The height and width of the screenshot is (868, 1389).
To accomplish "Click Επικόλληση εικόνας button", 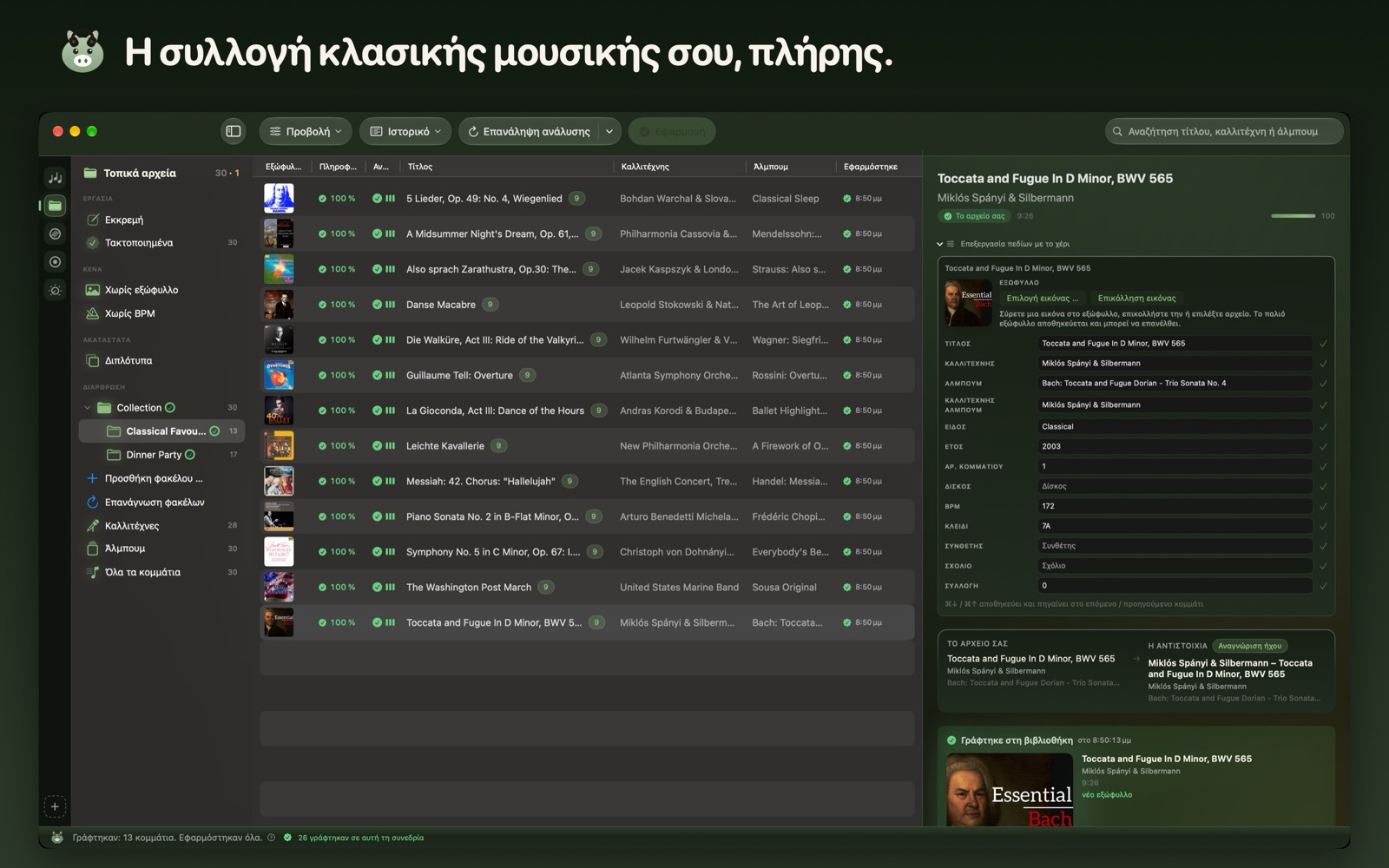I will click(1136, 298).
